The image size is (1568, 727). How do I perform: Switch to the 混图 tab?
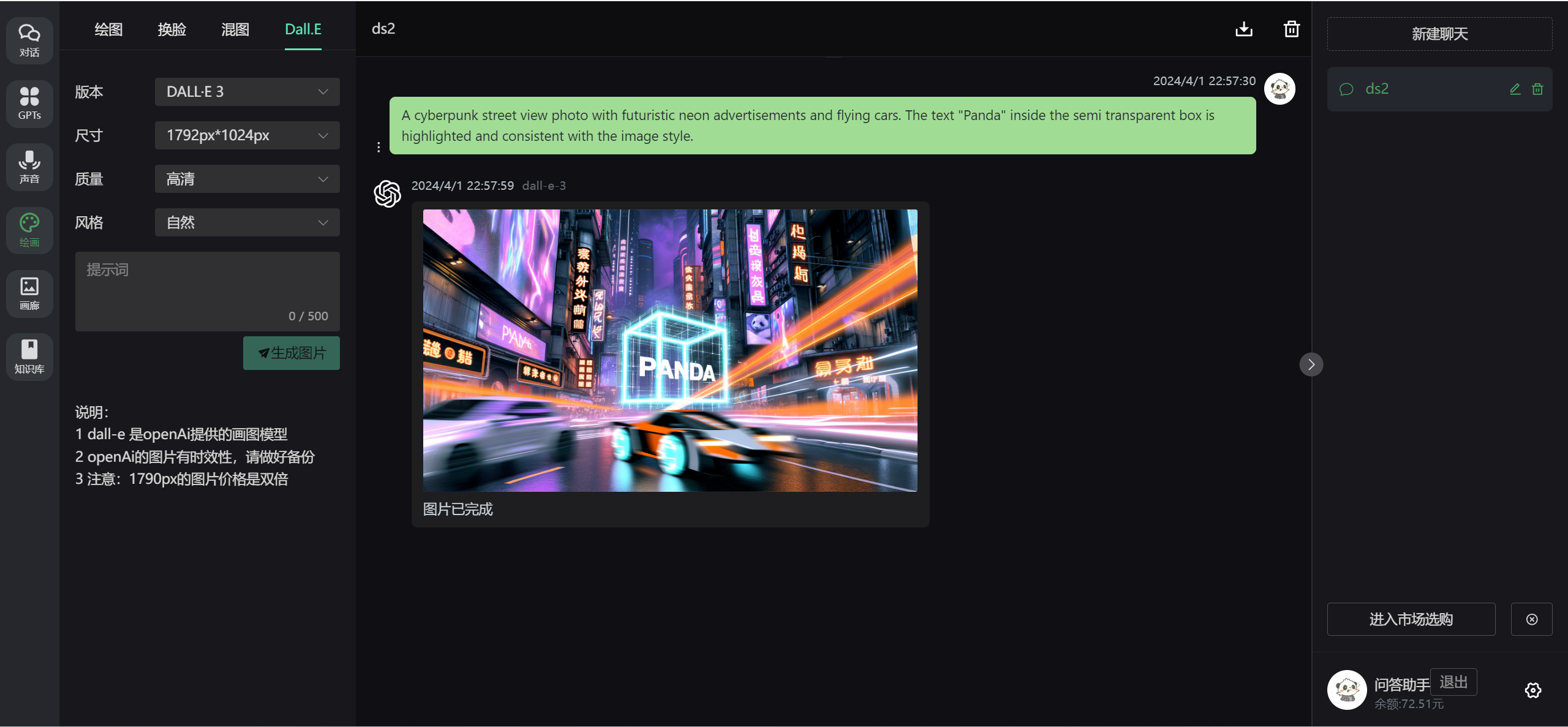pyautogui.click(x=235, y=29)
